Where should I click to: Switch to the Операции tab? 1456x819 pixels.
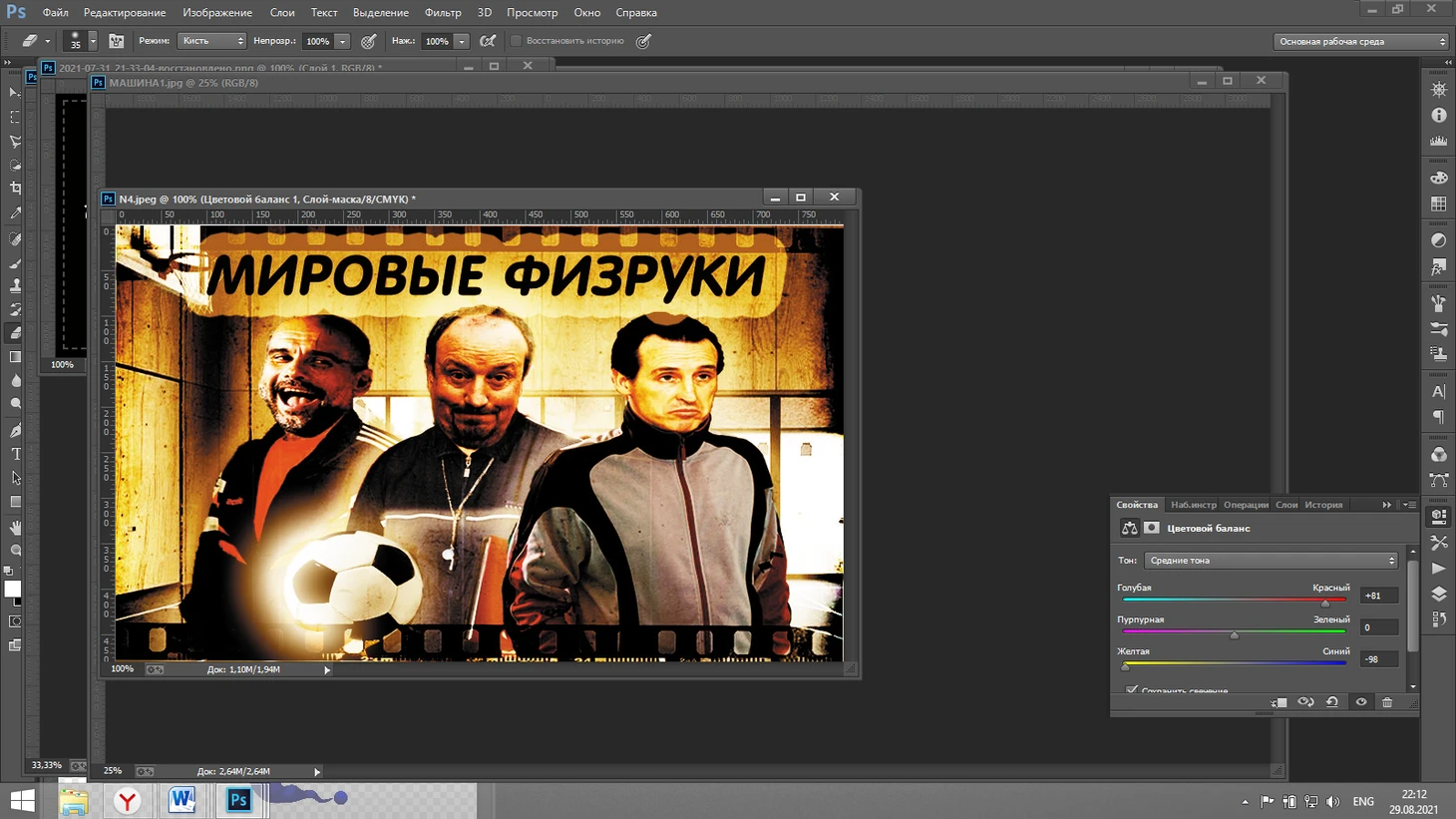pyautogui.click(x=1246, y=505)
